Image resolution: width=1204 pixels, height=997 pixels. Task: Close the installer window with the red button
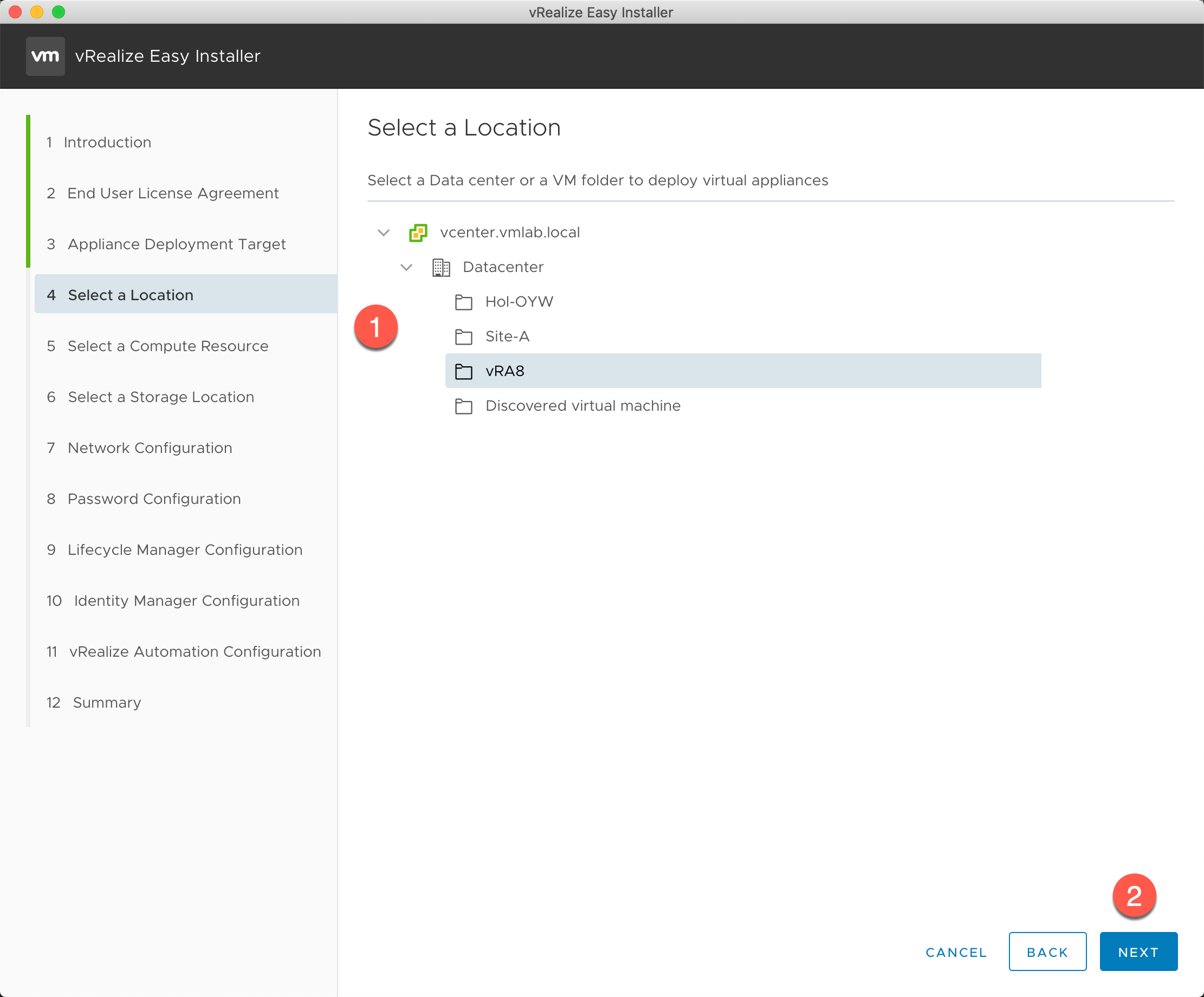click(x=16, y=11)
